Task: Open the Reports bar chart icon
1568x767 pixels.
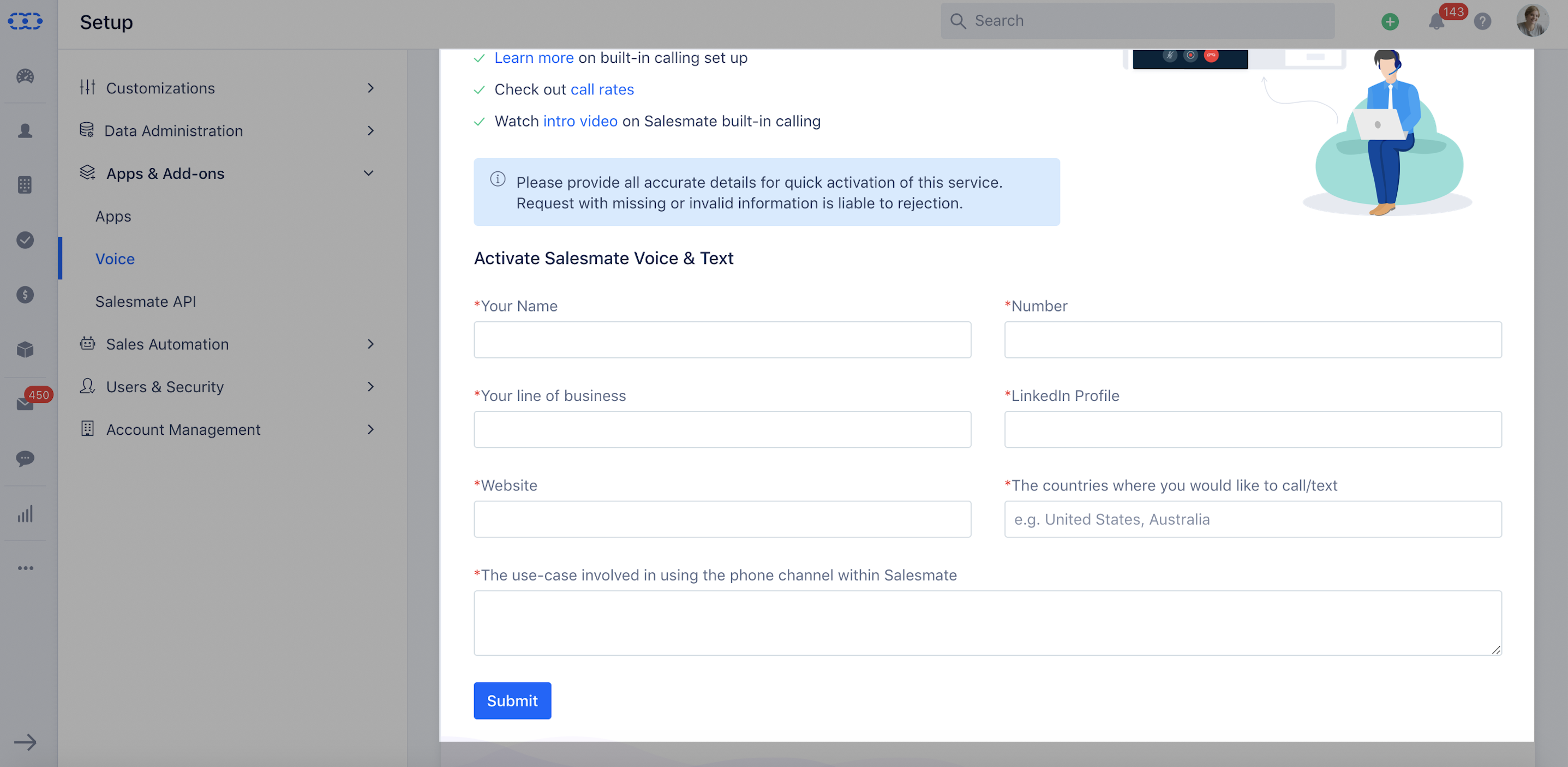Action: coord(25,514)
